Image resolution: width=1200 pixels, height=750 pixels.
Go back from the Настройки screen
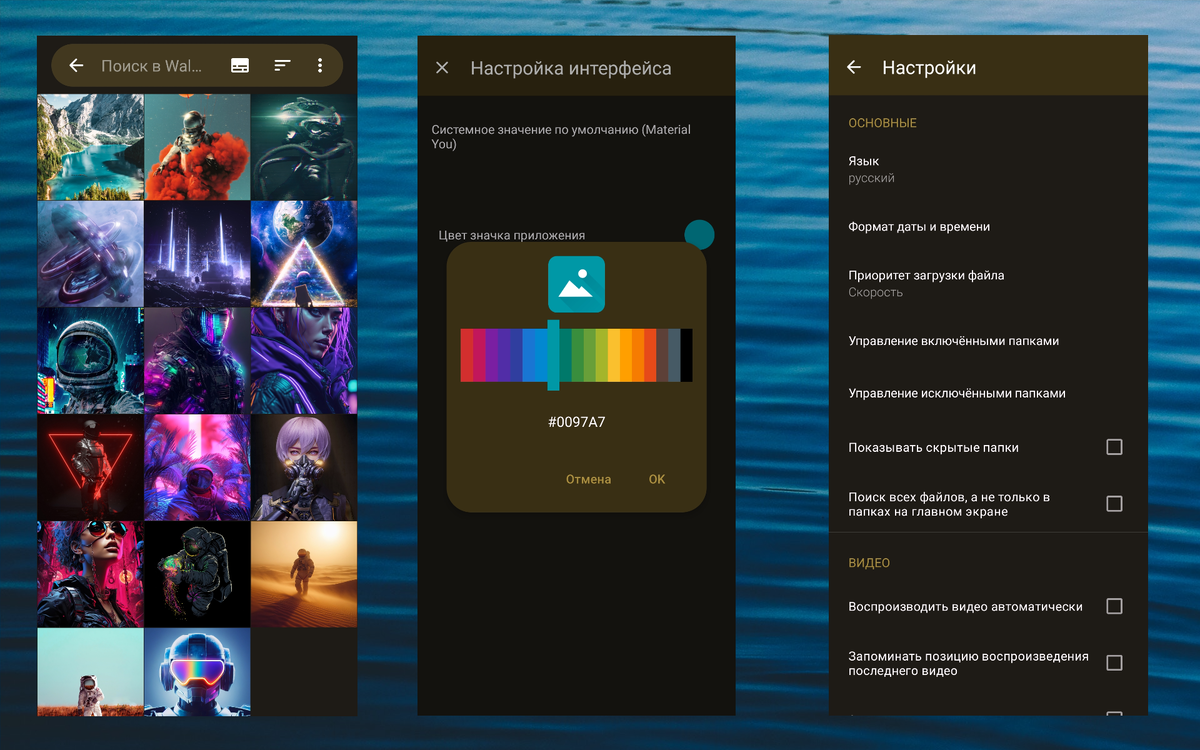click(x=854, y=68)
